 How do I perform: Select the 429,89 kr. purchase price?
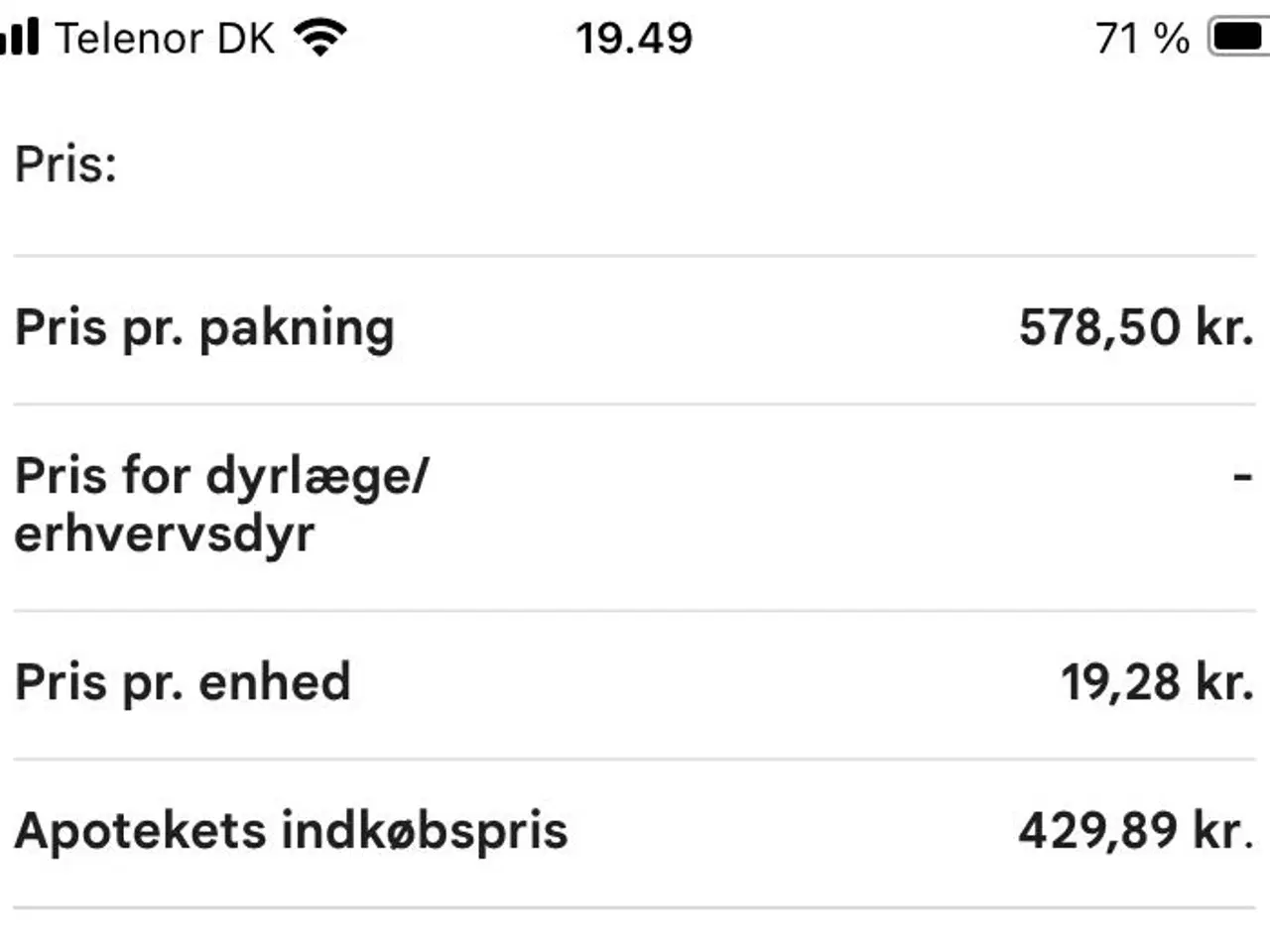pos(1136,831)
